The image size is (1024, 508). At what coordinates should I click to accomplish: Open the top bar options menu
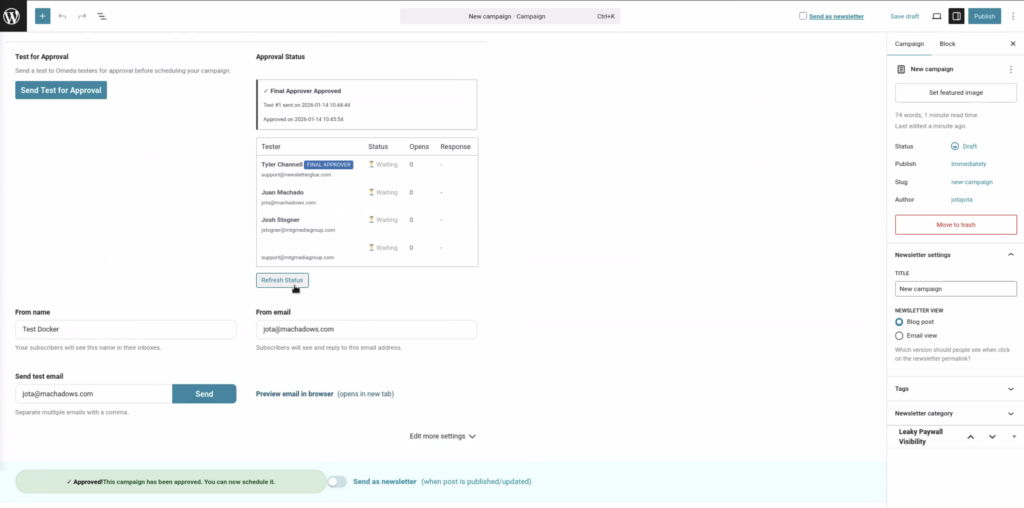tap(1012, 16)
